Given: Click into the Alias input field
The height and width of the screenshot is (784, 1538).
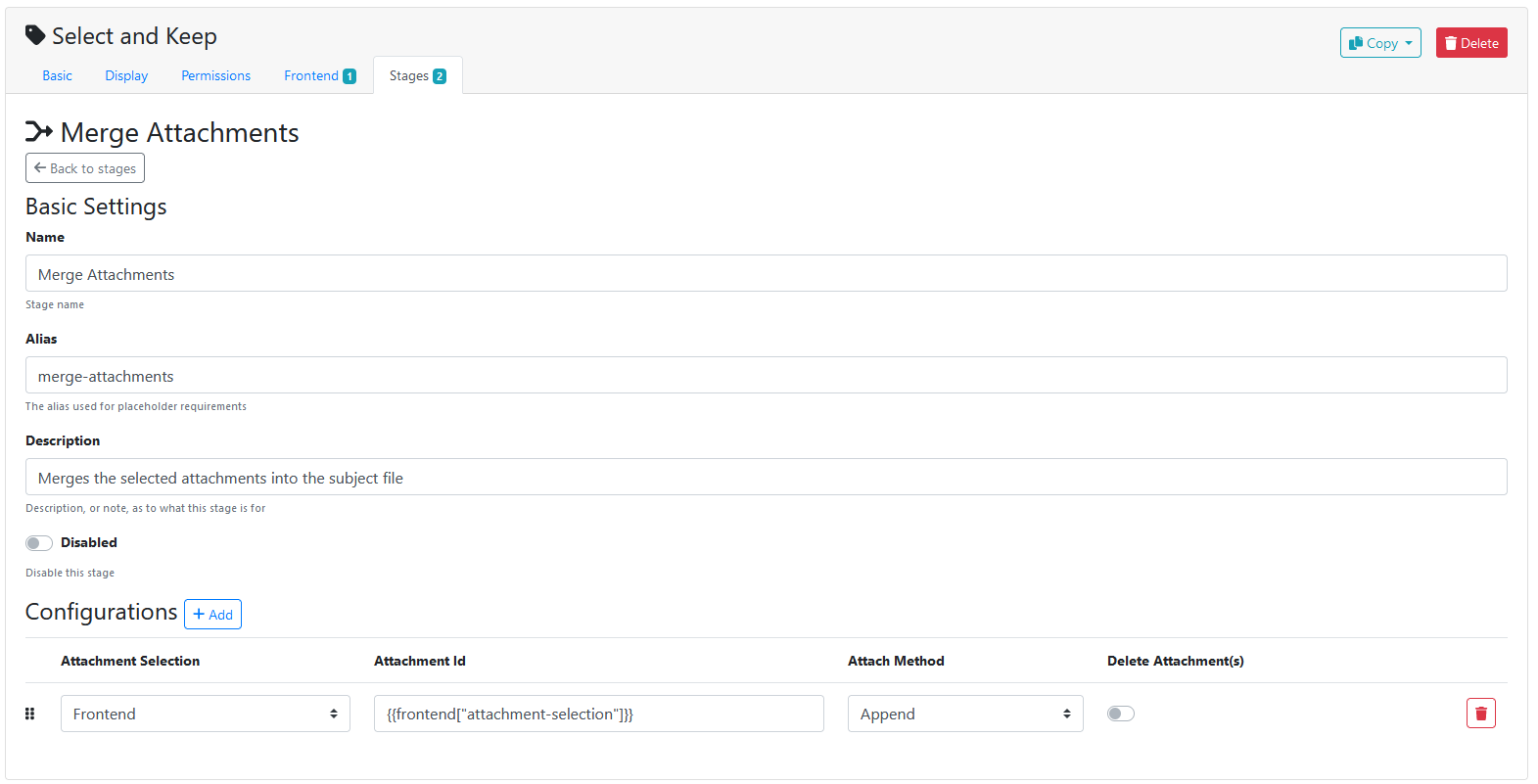Looking at the screenshot, I should click(766, 376).
